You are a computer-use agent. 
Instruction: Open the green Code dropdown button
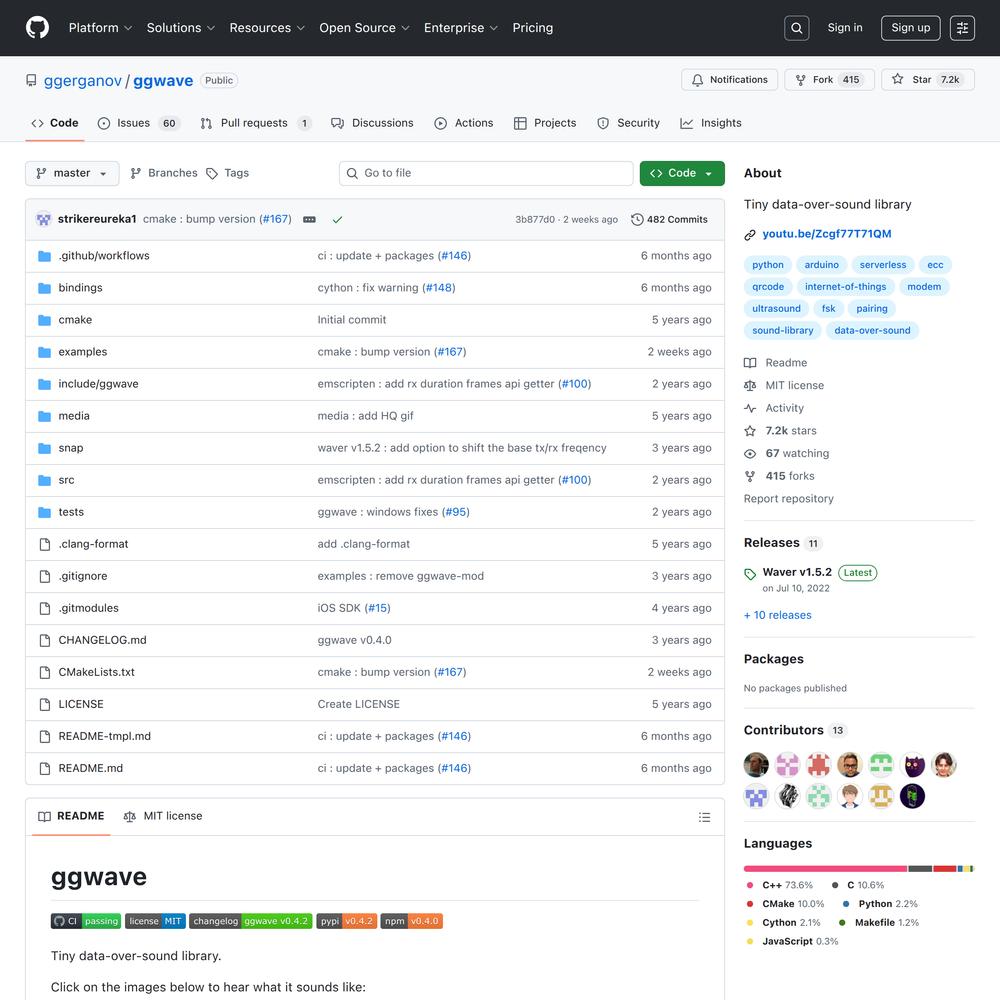click(682, 173)
